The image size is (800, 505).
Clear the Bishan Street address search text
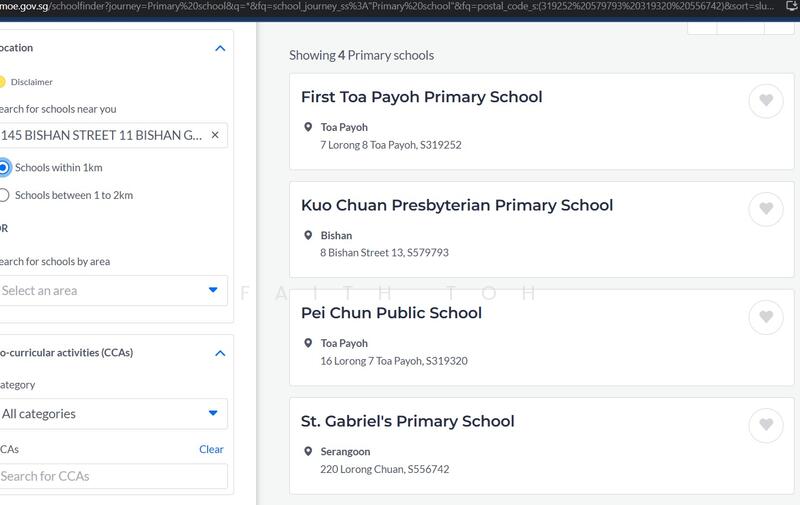(215, 135)
